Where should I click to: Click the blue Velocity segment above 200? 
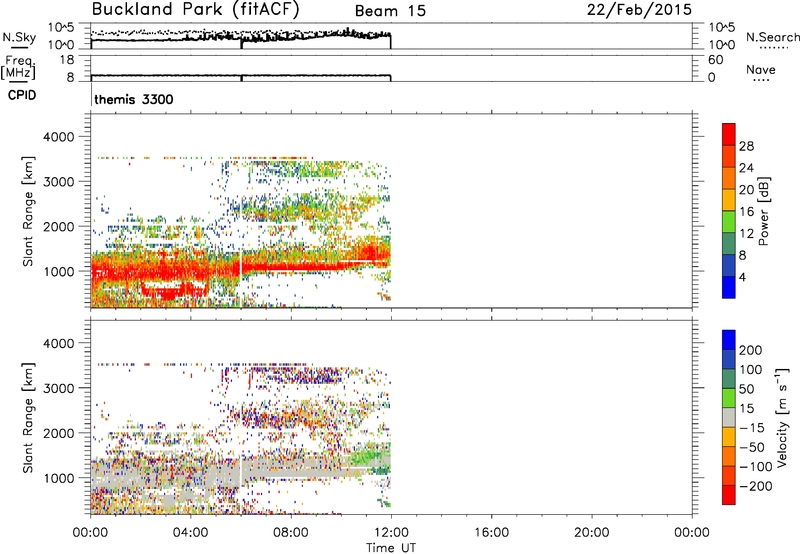[x=729, y=340]
